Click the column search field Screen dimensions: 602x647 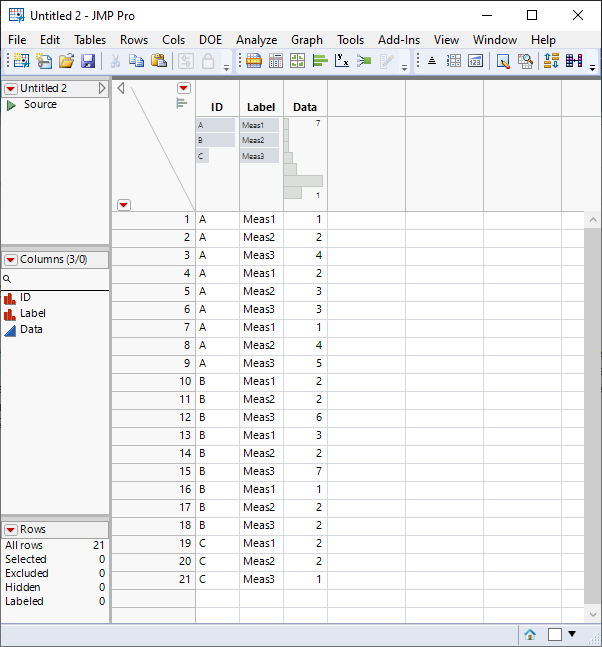point(55,279)
